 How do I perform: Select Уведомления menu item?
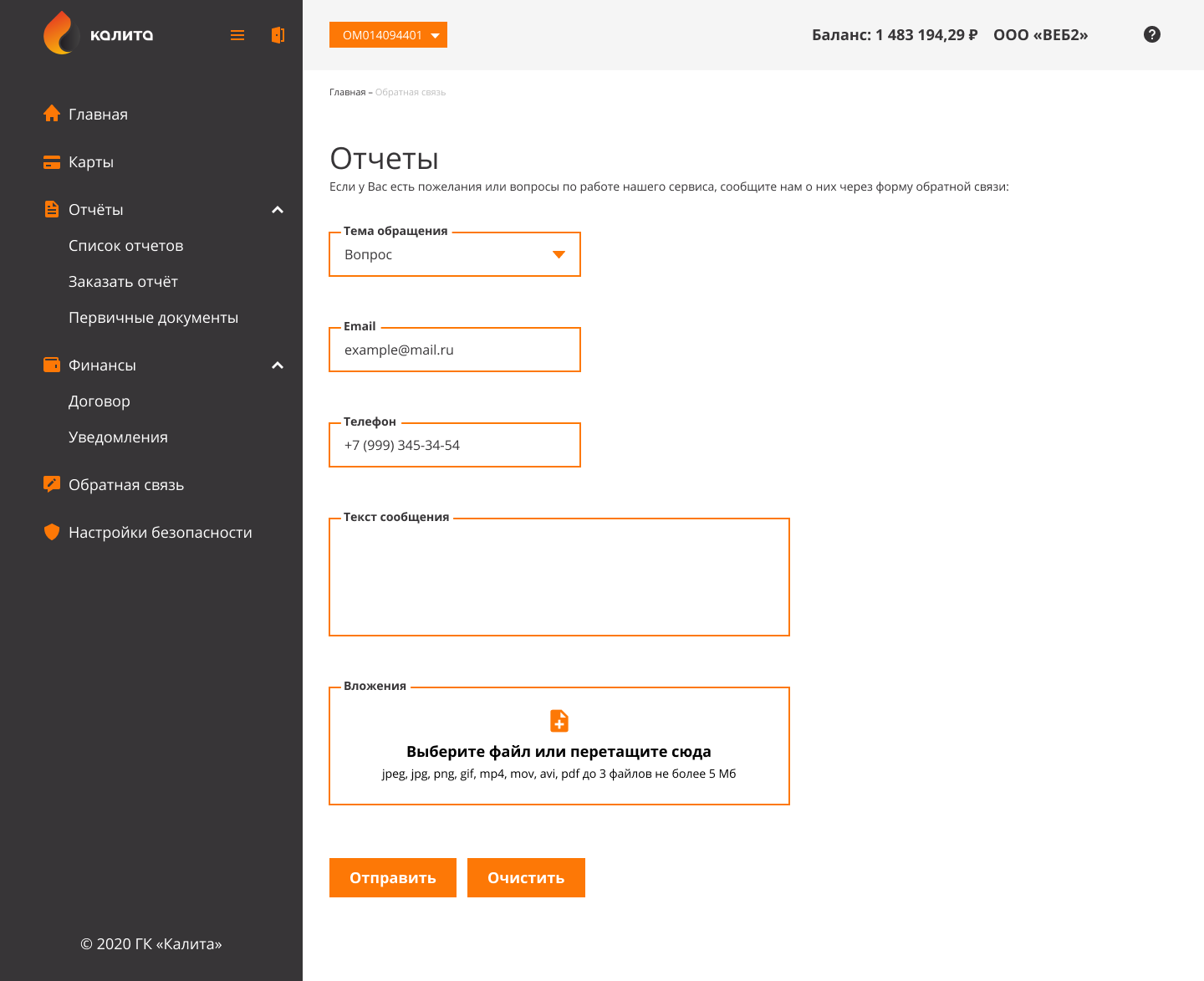pos(118,437)
